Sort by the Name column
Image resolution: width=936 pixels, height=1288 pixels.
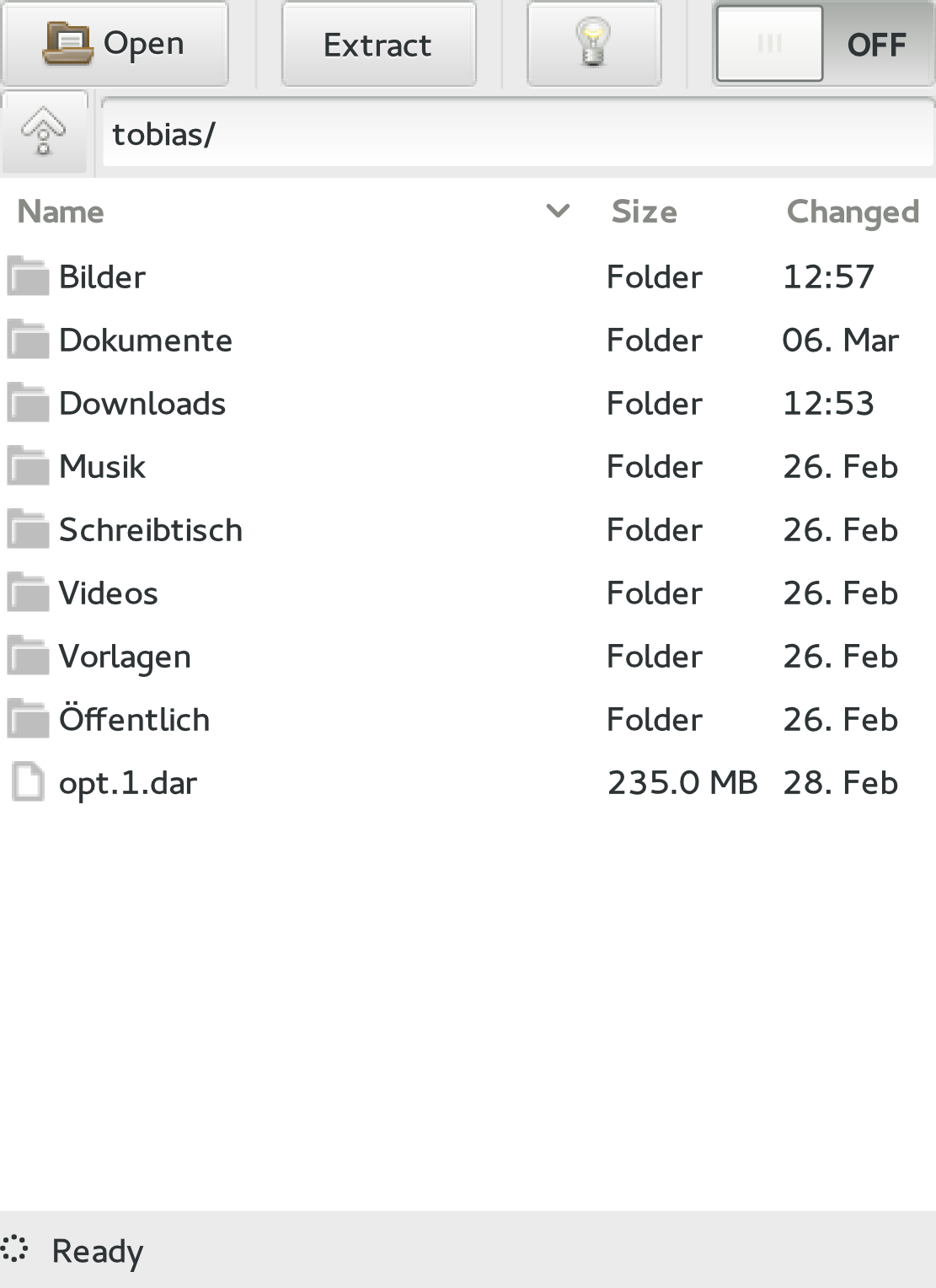[61, 212]
